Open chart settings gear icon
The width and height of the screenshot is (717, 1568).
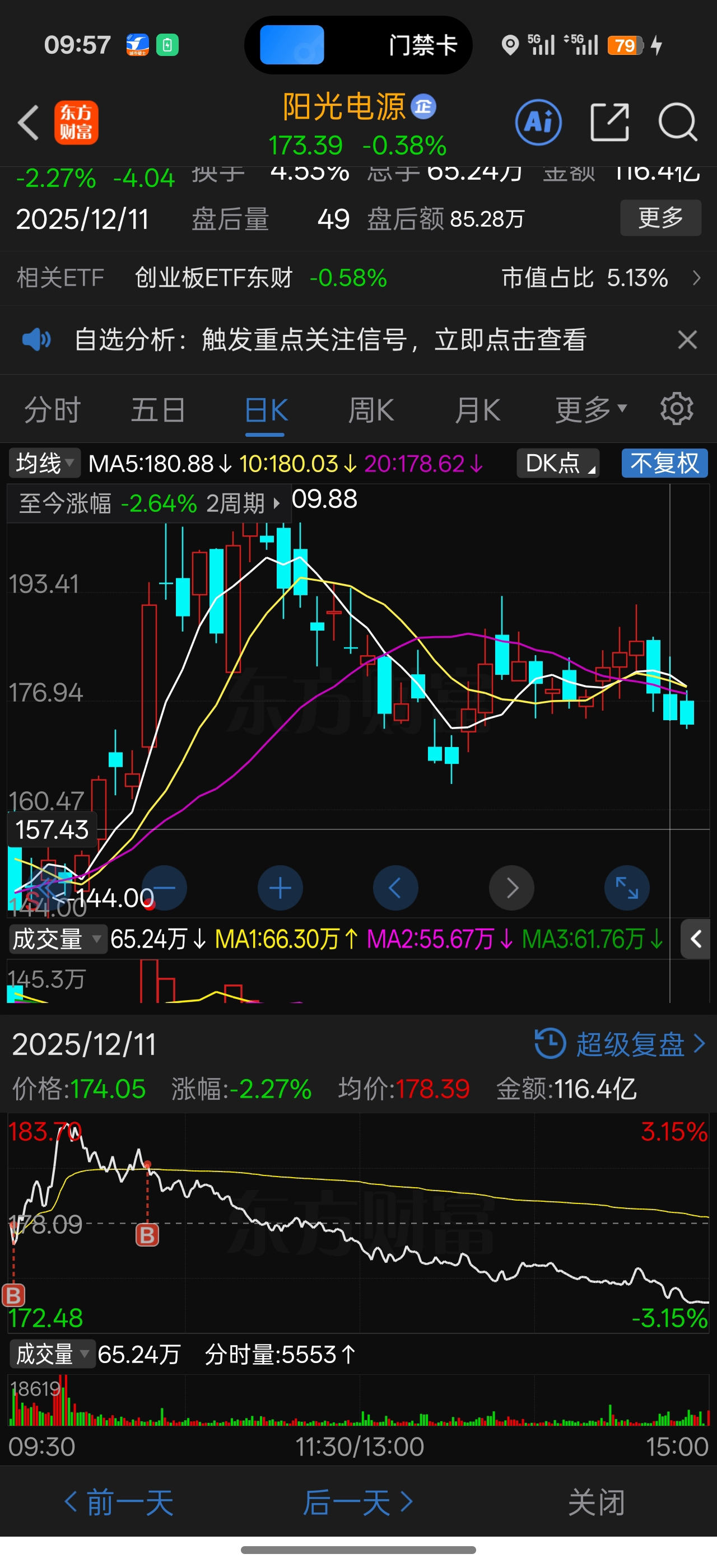click(677, 409)
